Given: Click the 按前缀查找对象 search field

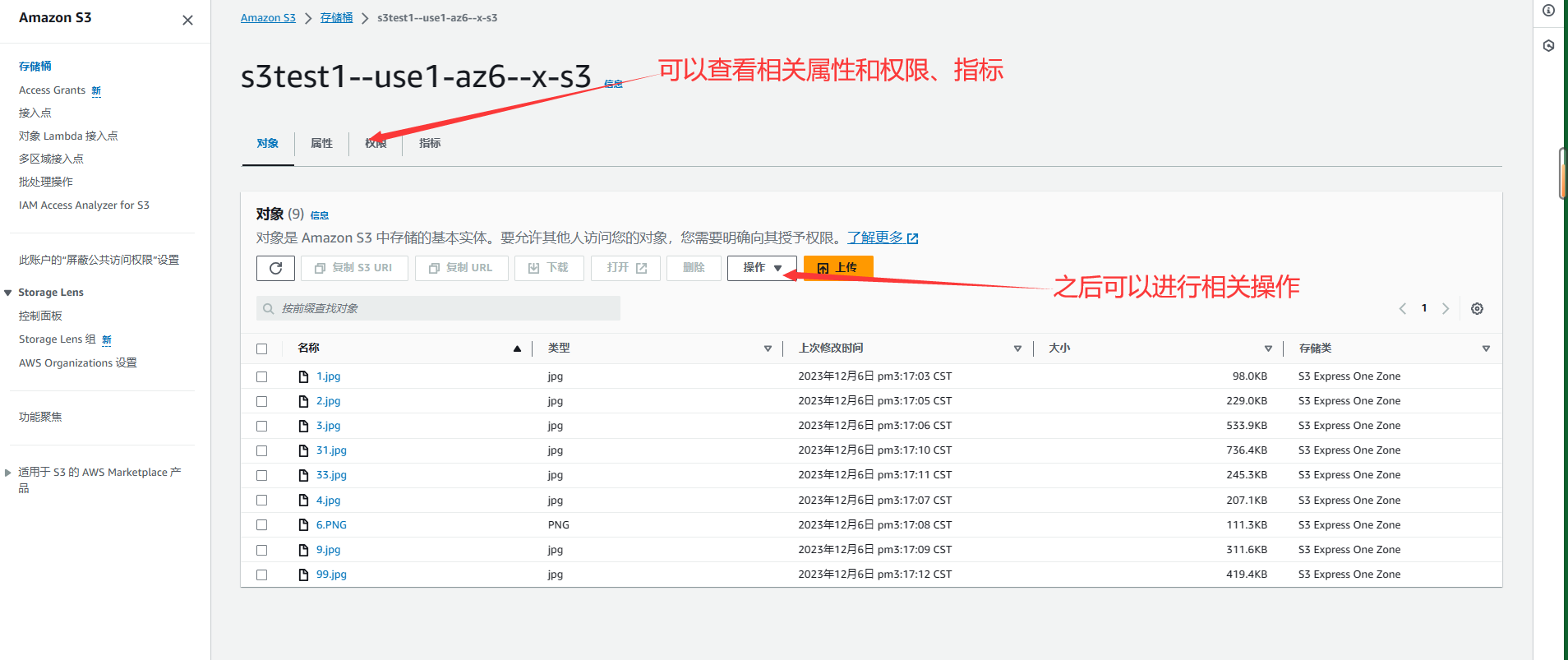Looking at the screenshot, I should [438, 309].
